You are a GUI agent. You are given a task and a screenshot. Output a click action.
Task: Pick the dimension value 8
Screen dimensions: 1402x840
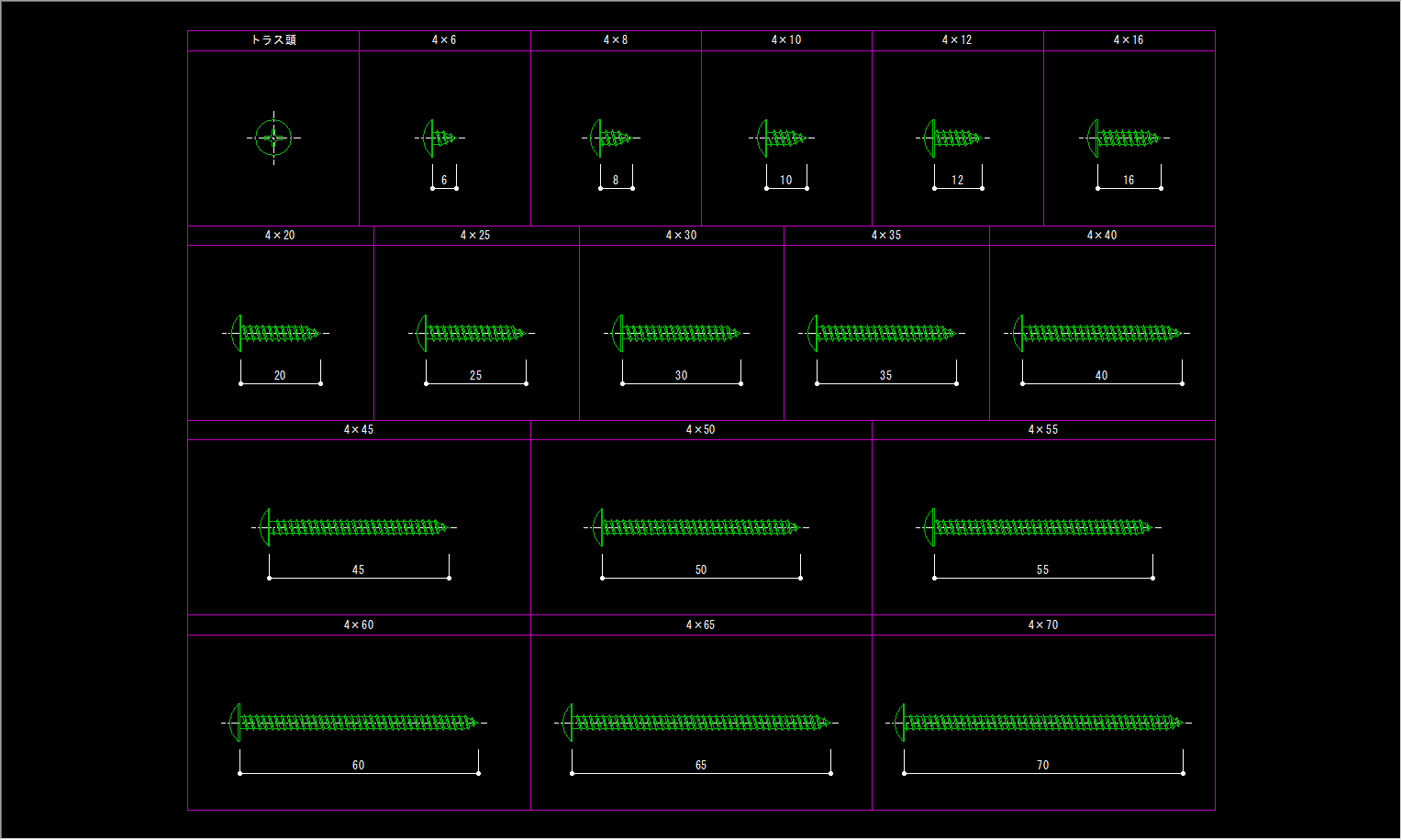pos(616,181)
